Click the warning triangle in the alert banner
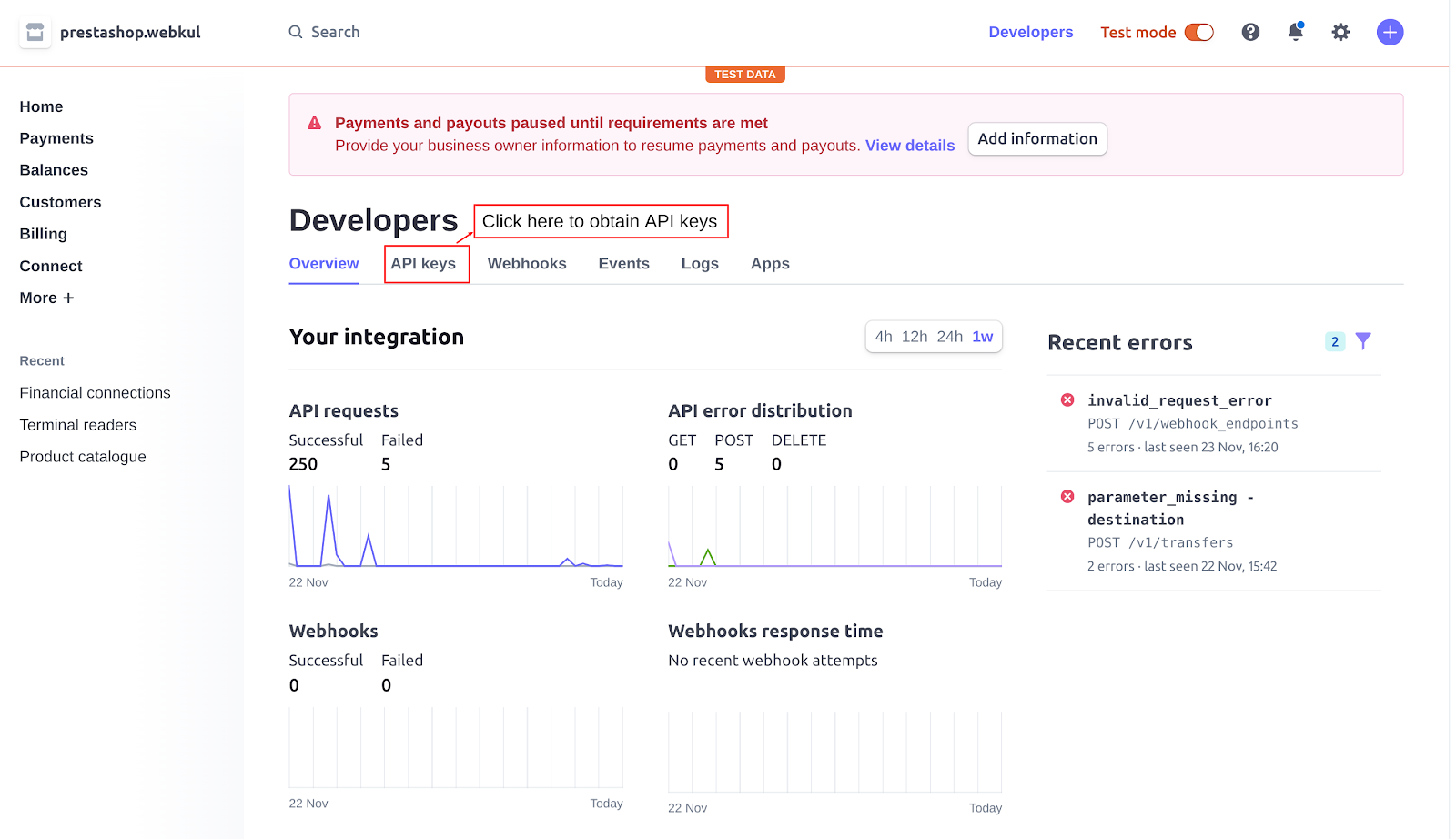 click(x=315, y=123)
